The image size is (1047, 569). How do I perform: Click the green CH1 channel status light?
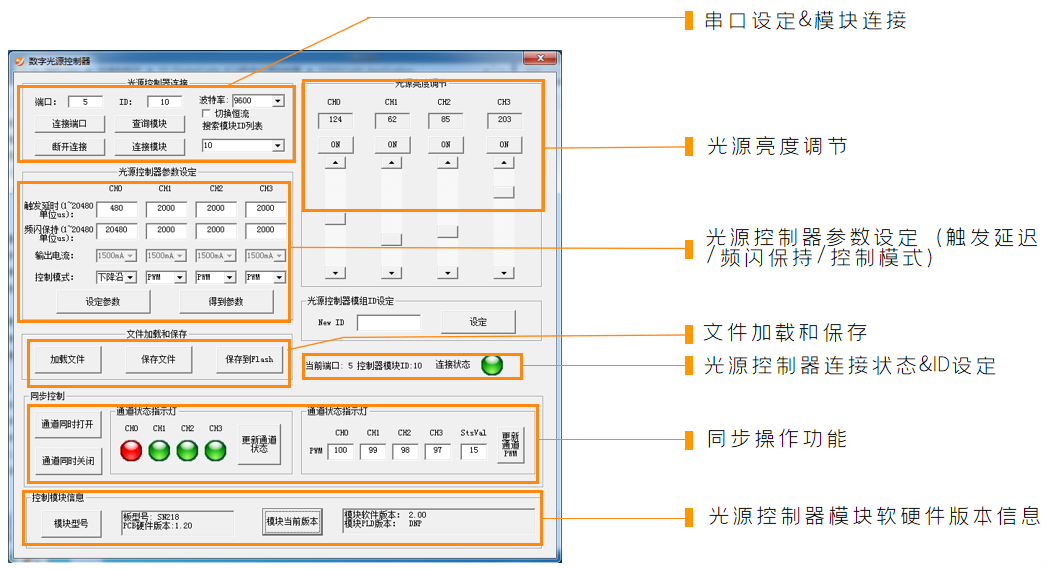point(159,450)
